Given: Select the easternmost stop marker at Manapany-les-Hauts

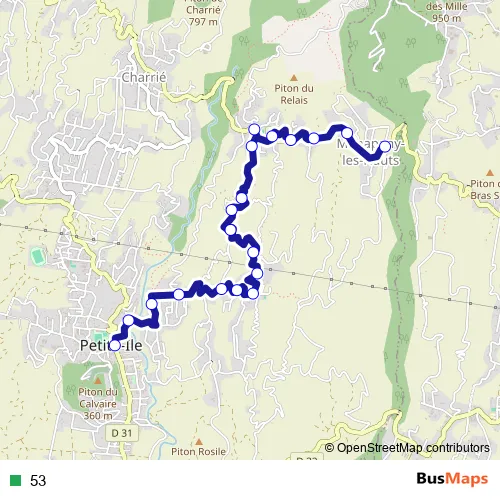Looking at the screenshot, I should click(385, 146).
